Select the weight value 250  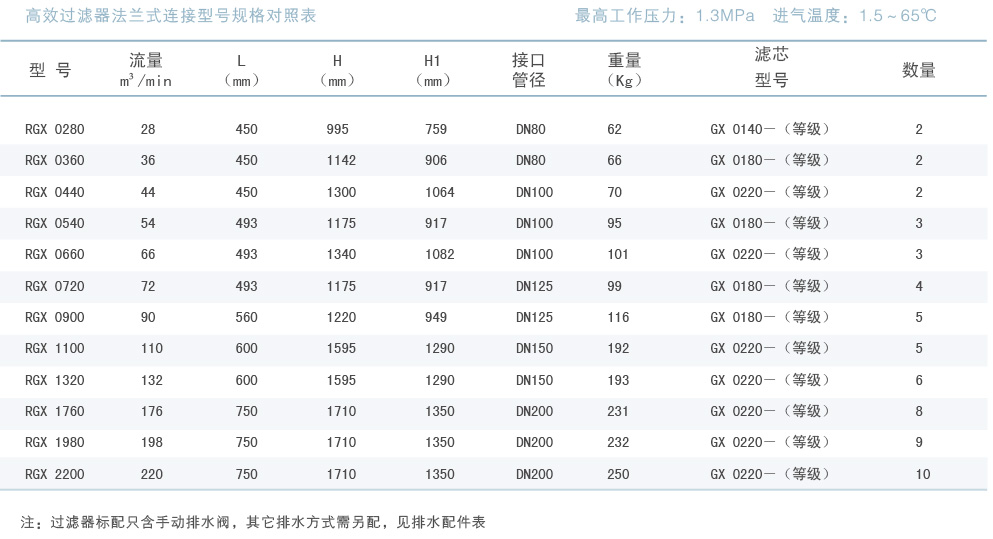pos(618,474)
